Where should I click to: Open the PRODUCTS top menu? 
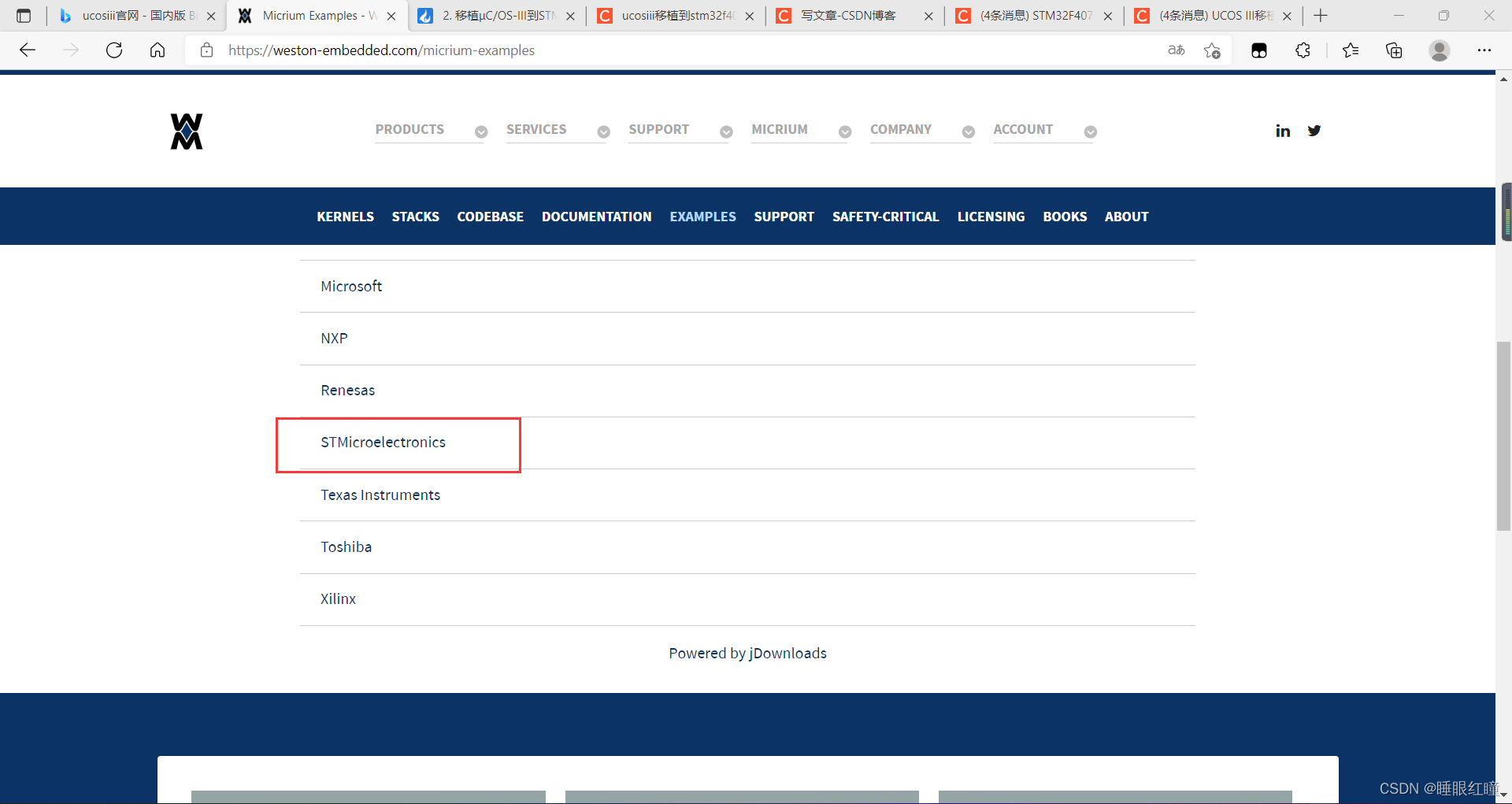pyautogui.click(x=409, y=129)
